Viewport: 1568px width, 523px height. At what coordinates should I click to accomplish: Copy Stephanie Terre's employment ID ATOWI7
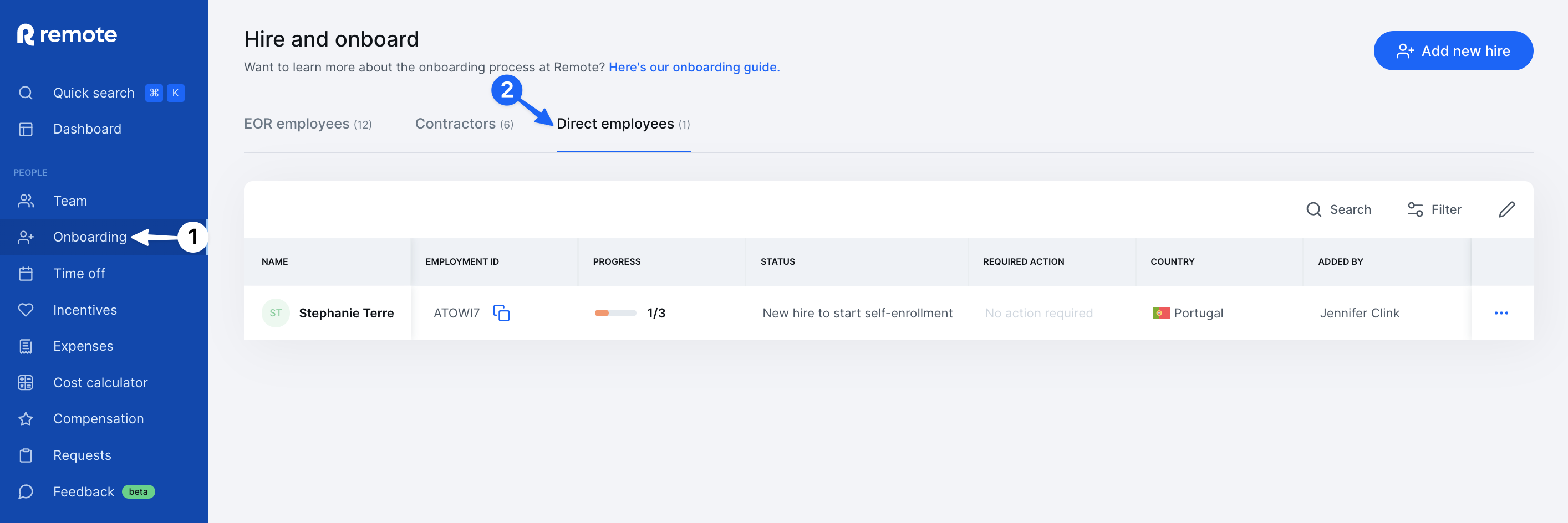(x=502, y=312)
